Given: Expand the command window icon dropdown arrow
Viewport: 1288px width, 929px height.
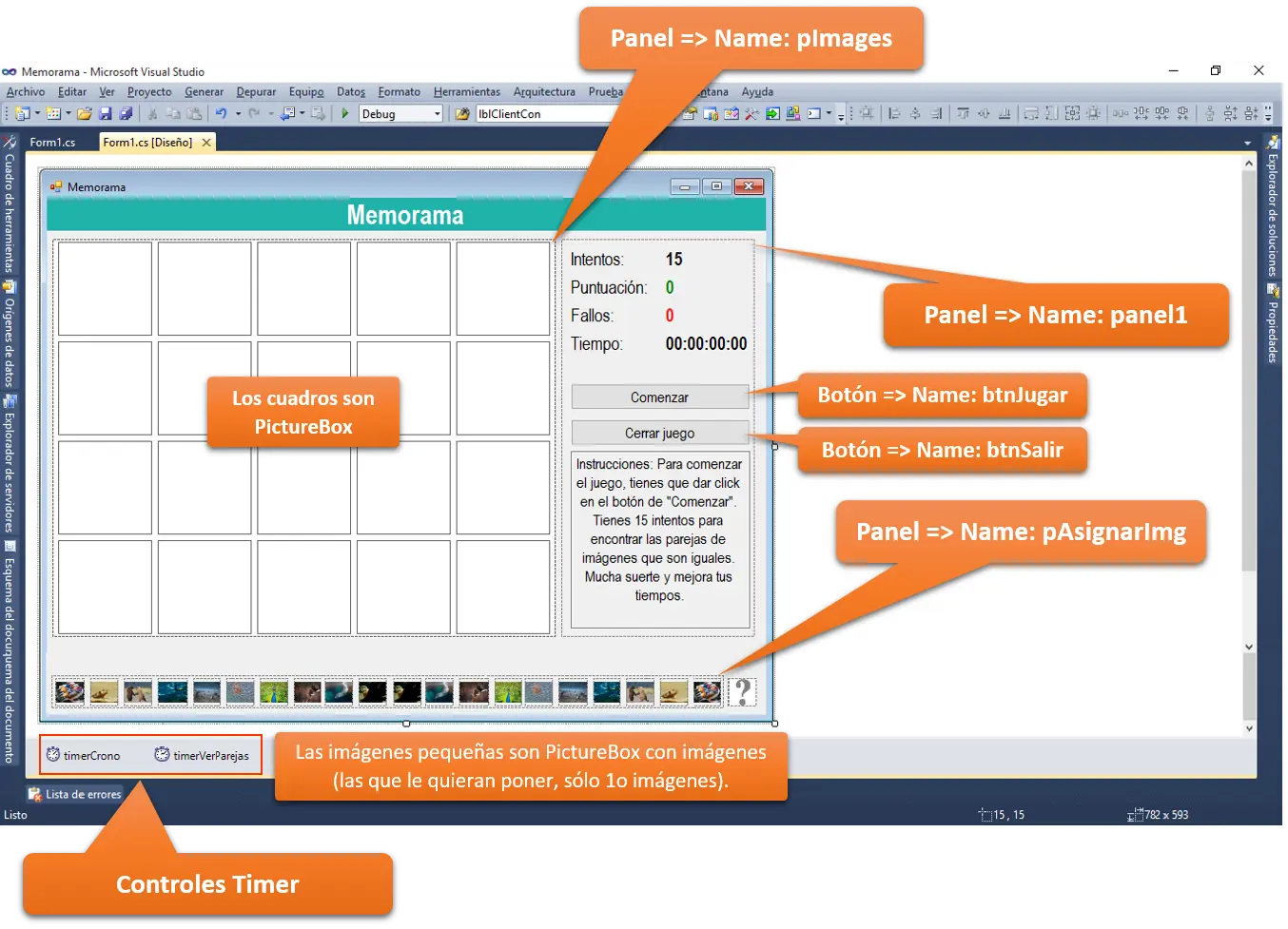Looking at the screenshot, I should coord(829,114).
